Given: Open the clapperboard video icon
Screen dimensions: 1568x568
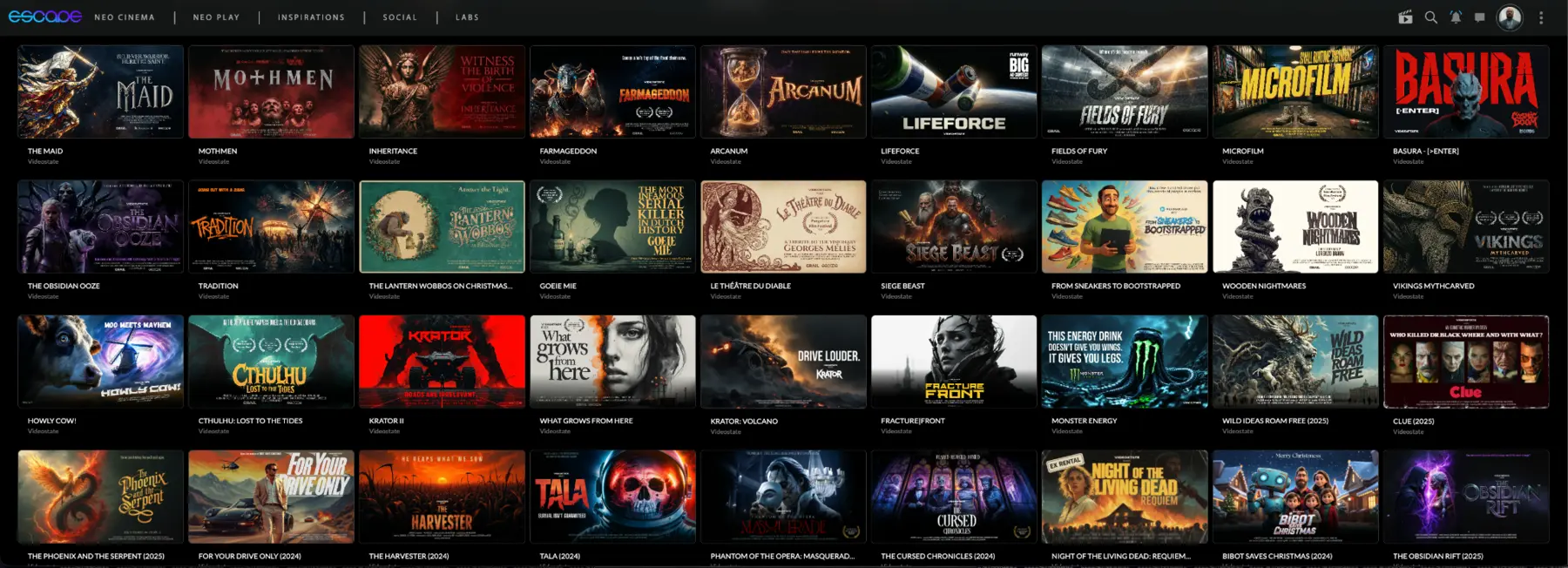Looking at the screenshot, I should pyautogui.click(x=1405, y=17).
